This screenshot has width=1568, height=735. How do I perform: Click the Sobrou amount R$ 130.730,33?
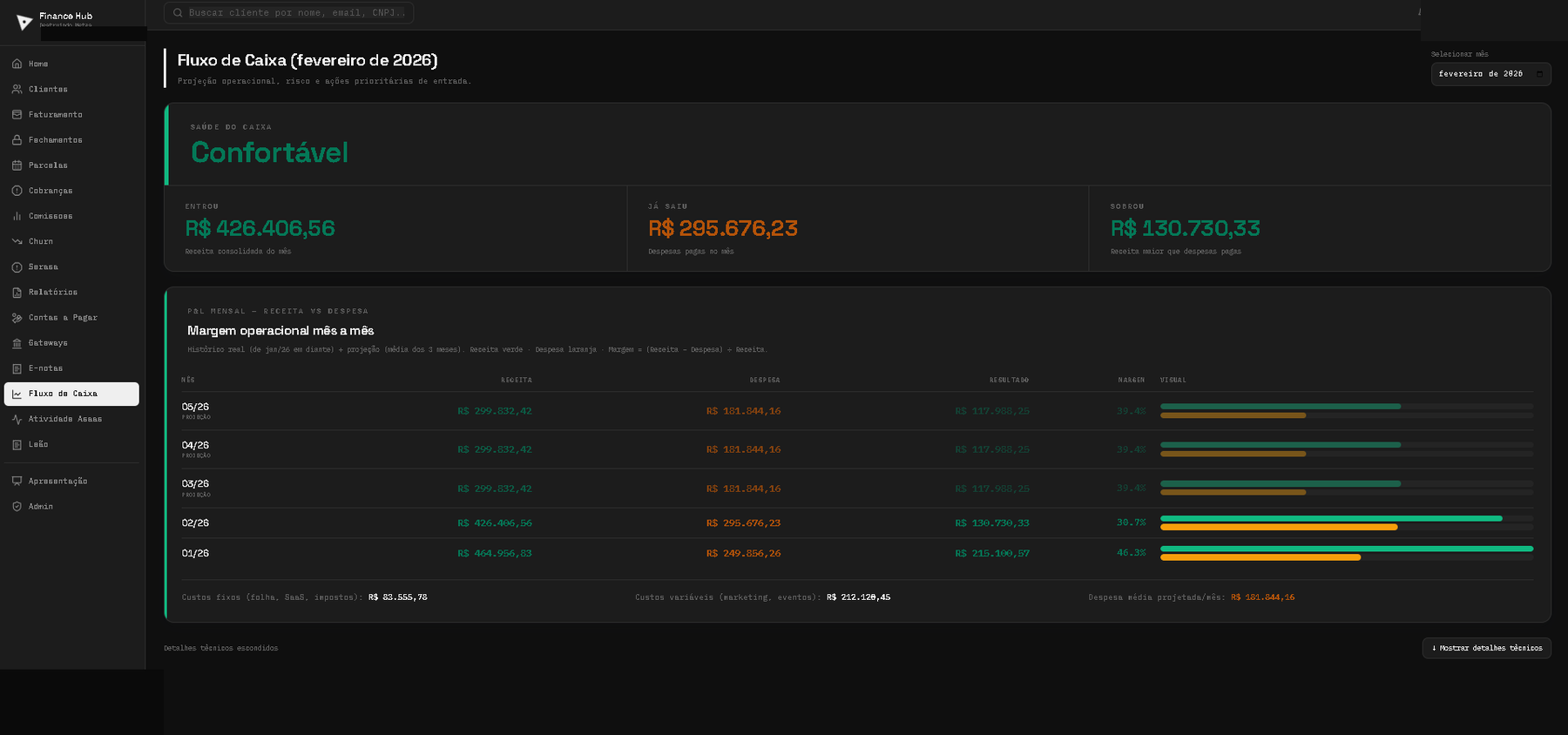click(1186, 228)
